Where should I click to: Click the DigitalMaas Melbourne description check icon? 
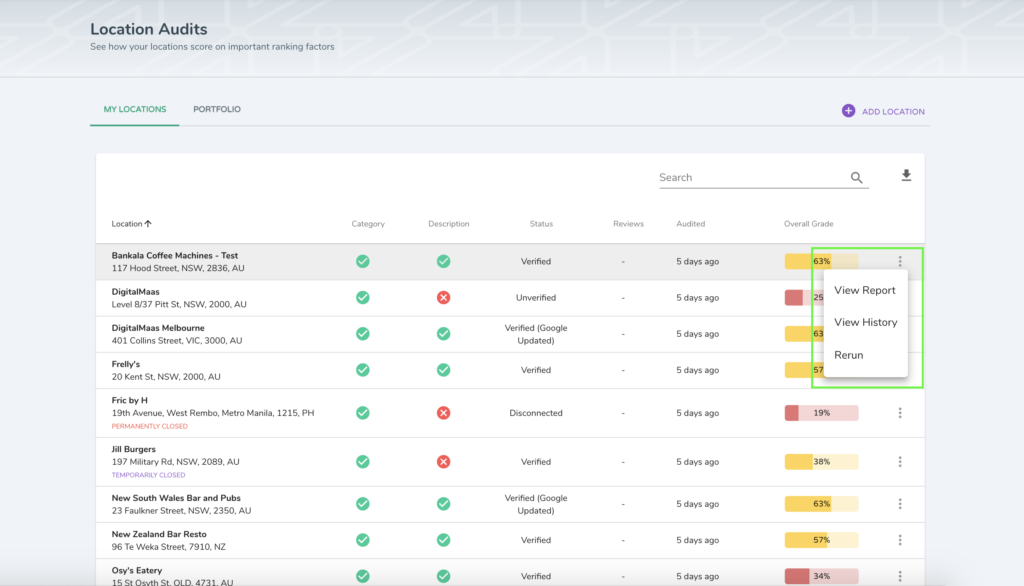pyautogui.click(x=443, y=334)
